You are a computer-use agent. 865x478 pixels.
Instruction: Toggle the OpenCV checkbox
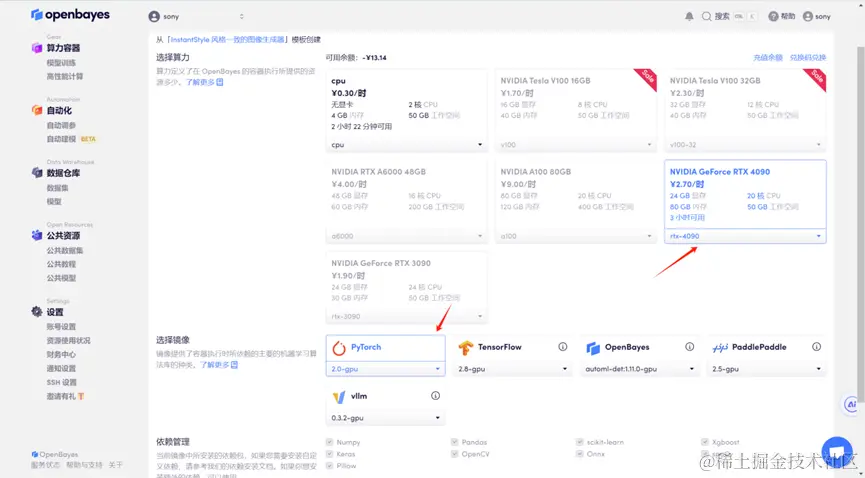455,454
